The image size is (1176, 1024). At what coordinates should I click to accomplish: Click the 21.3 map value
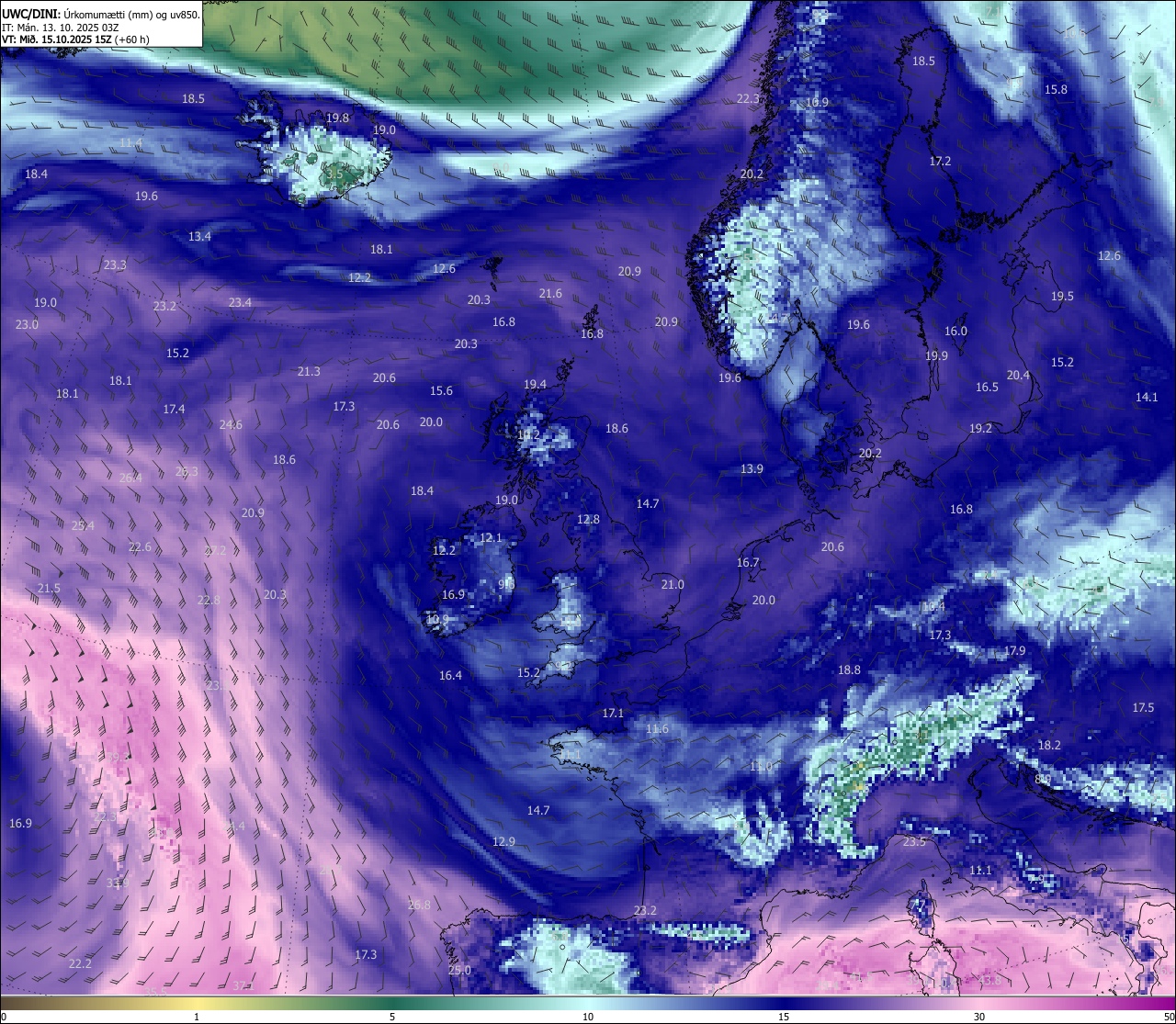tap(309, 372)
